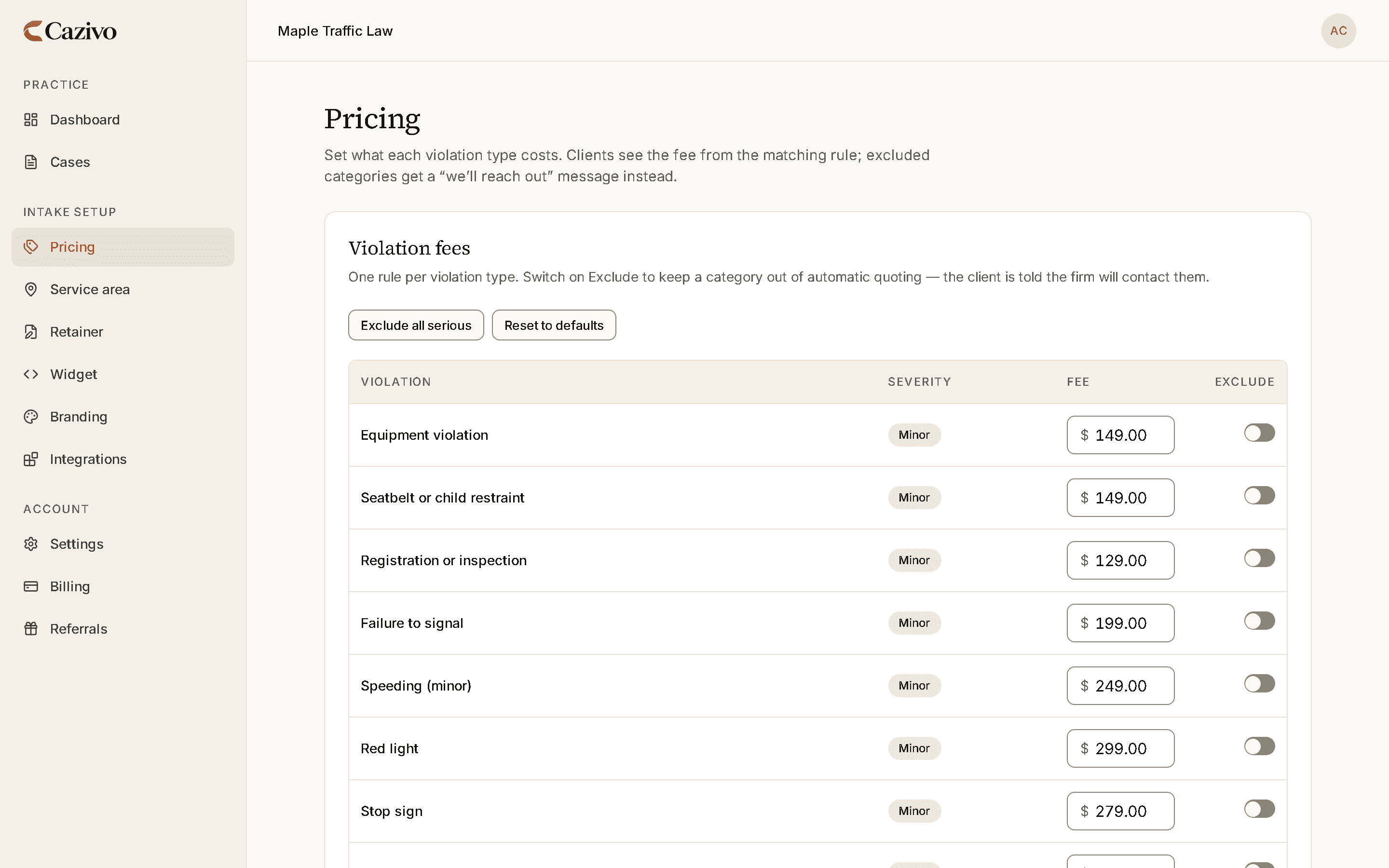
Task: Click the Referrals gift icon
Action: pos(31,629)
